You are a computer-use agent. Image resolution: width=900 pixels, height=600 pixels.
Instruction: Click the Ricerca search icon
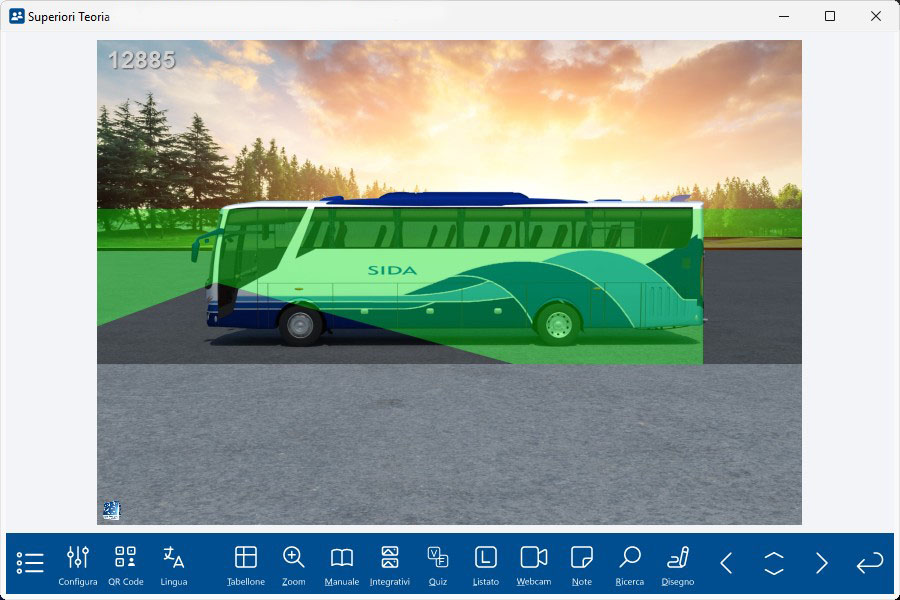click(x=630, y=565)
